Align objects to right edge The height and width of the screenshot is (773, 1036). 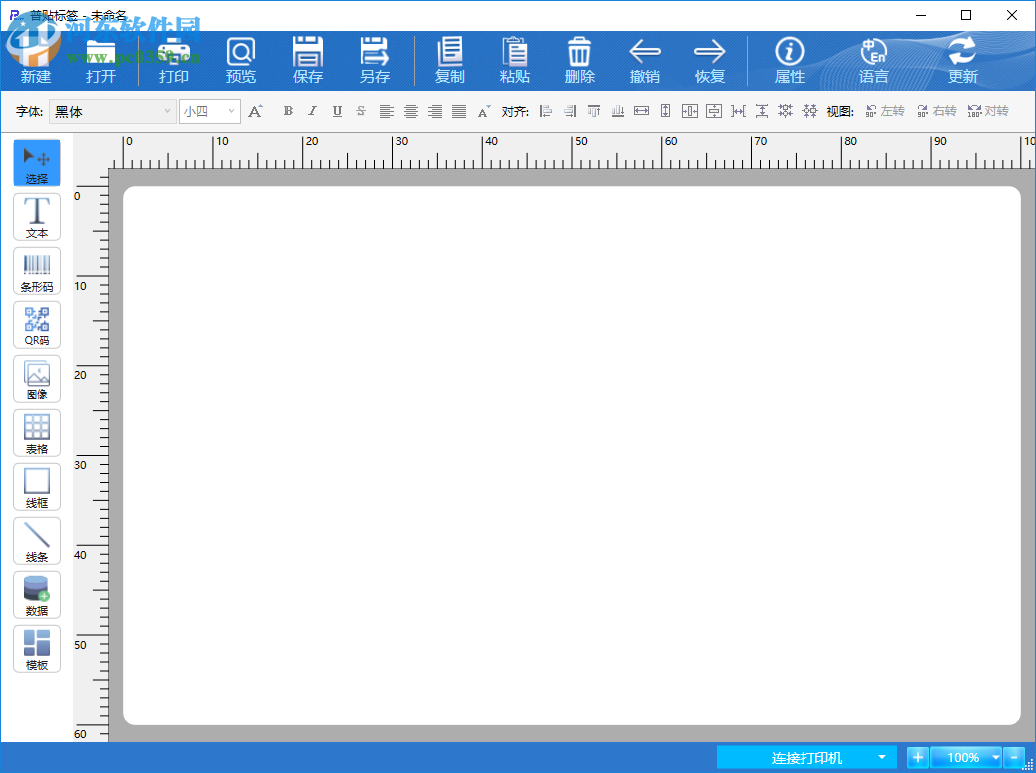(570, 111)
